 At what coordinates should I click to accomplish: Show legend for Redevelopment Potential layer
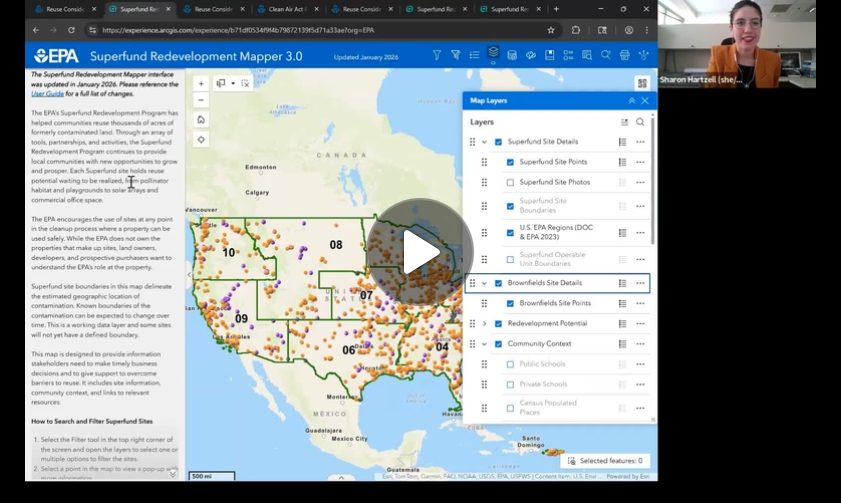click(622, 324)
